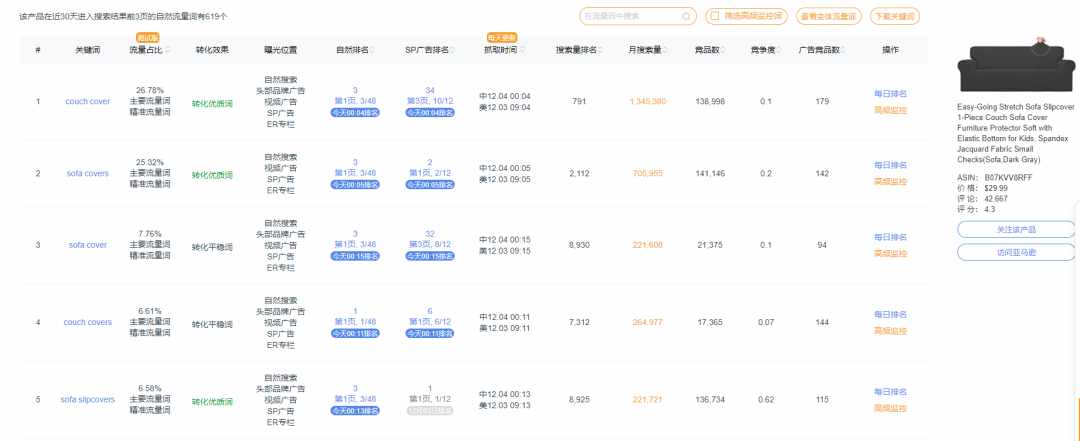Image resolution: width=1080 pixels, height=441 pixels.
Task: Open keyword link couch covers
Action: point(87,322)
